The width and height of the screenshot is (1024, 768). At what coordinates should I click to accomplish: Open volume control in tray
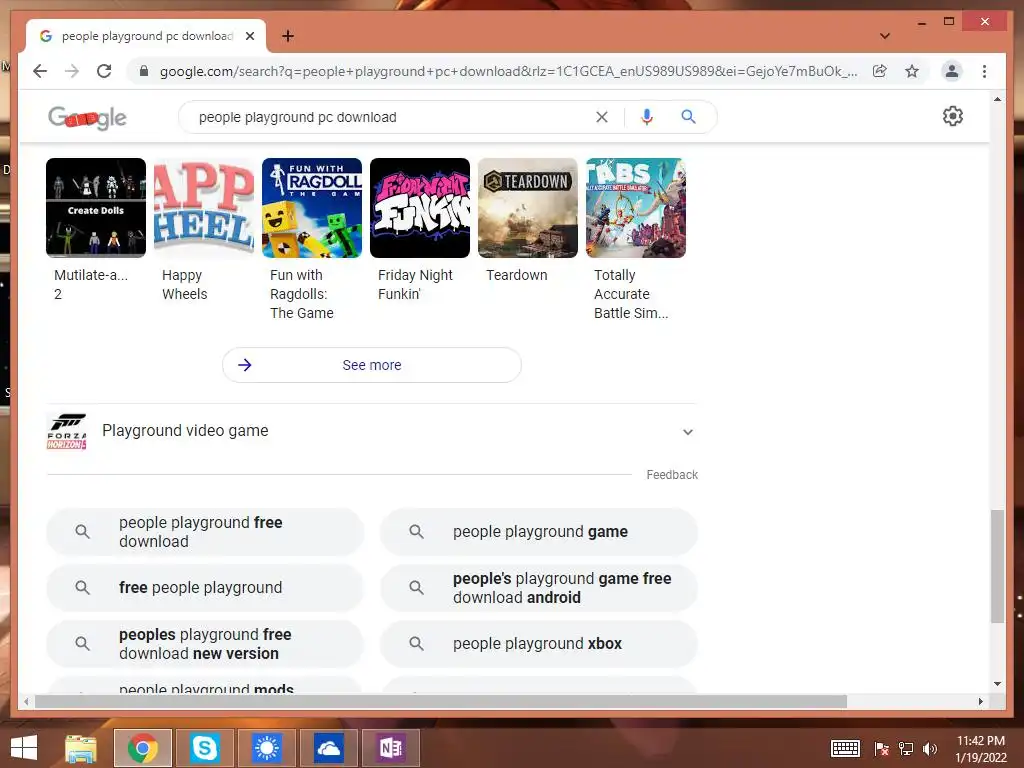(930, 748)
